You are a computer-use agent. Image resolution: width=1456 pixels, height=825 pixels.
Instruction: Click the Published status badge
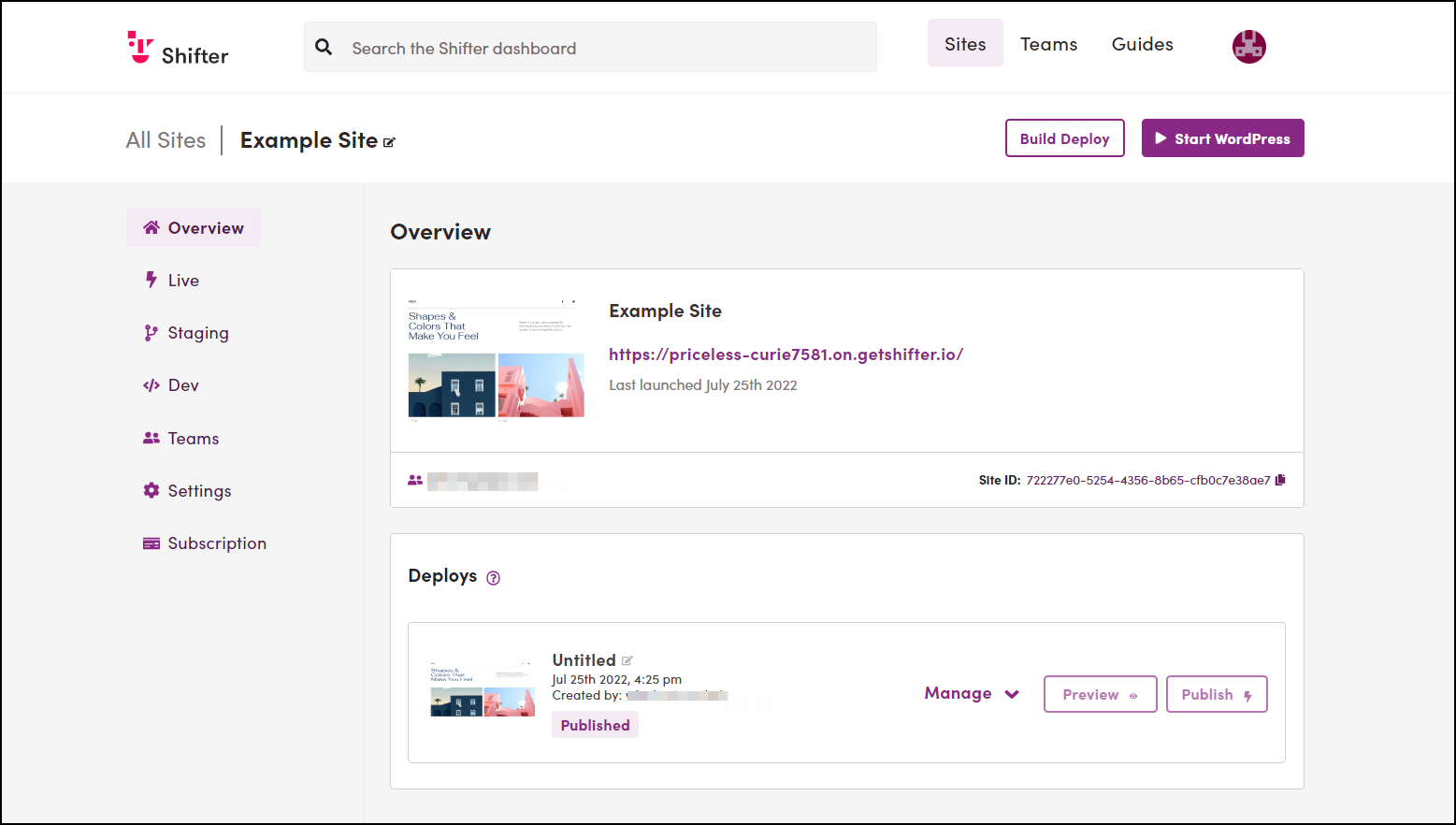(595, 725)
